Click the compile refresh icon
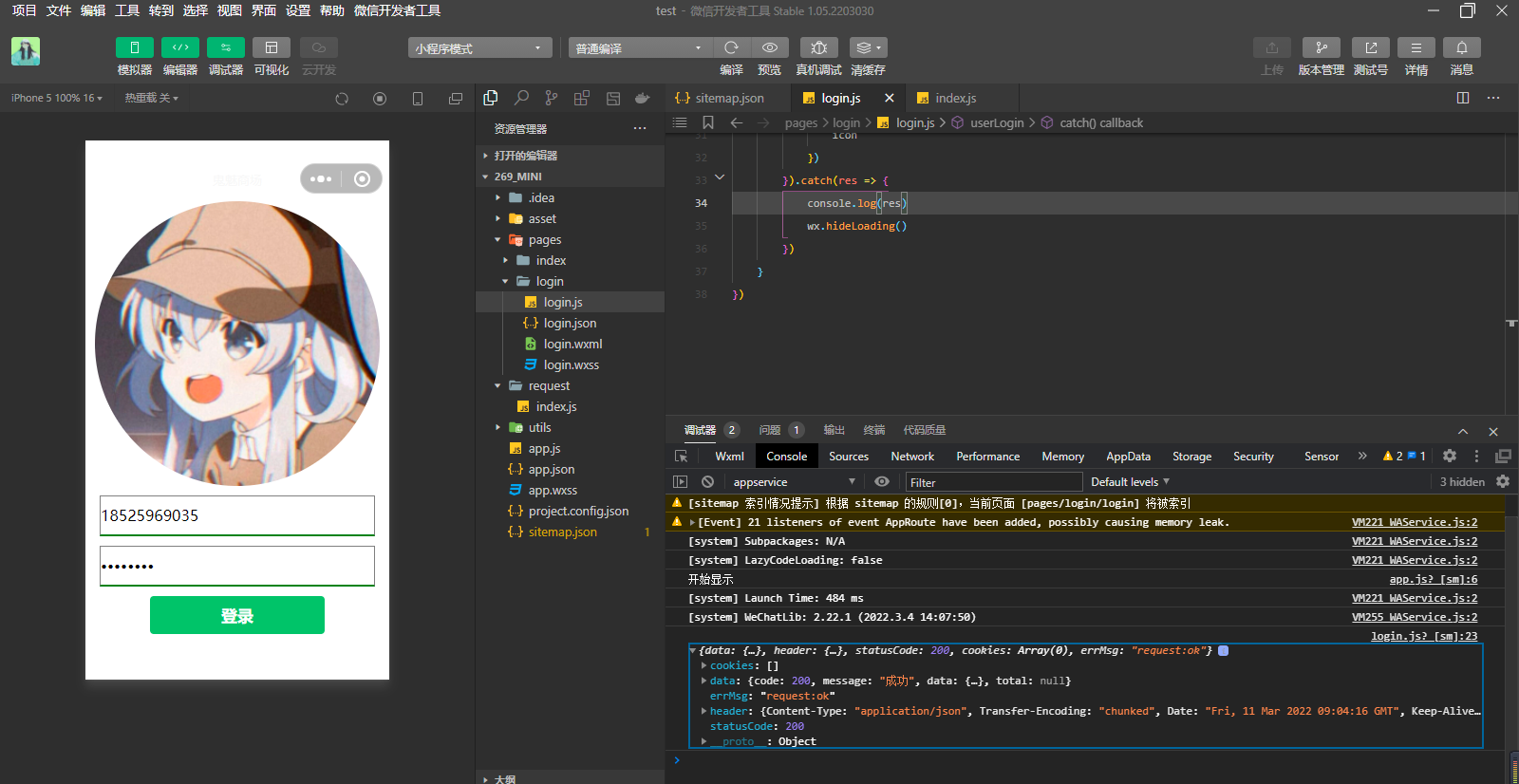1519x784 pixels. point(731,47)
